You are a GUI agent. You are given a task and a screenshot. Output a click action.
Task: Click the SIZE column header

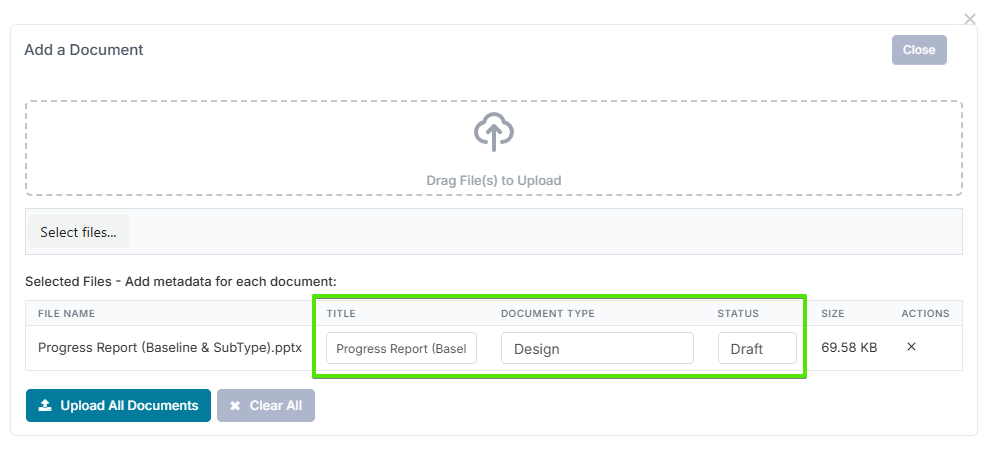tap(833, 313)
